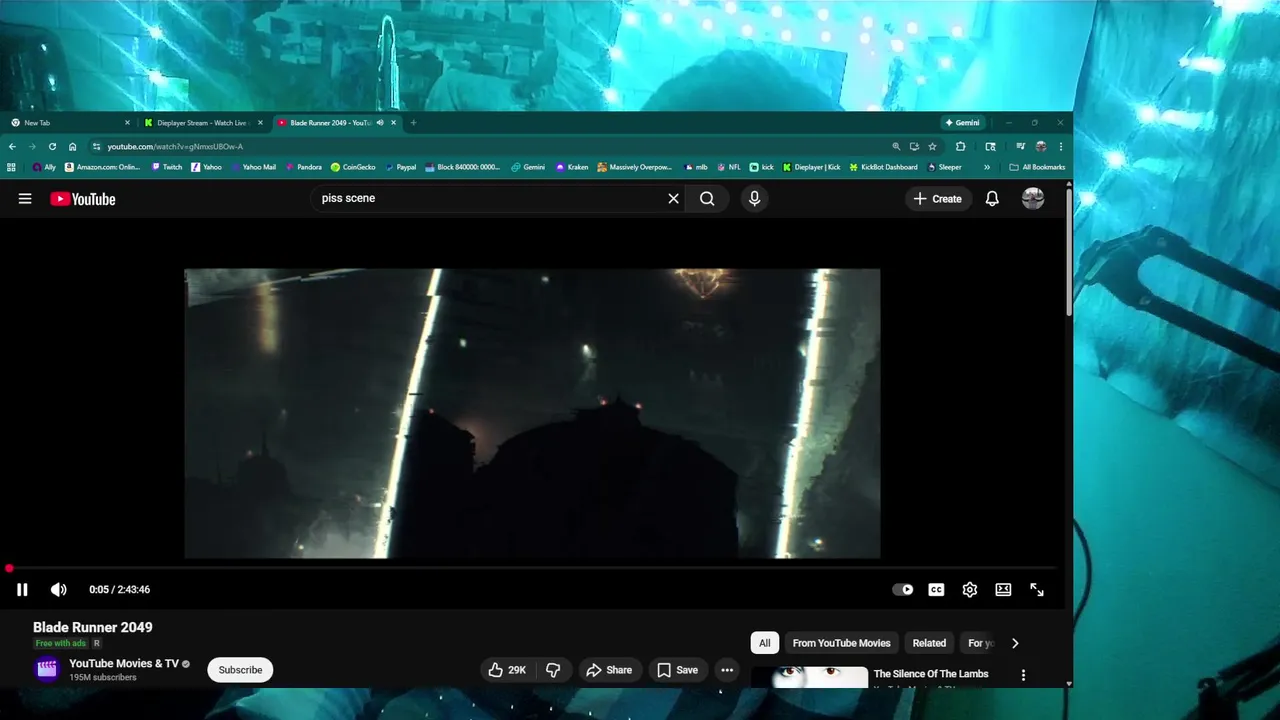Open Chrome three-dot menu
Screen dimensions: 1280x720
(1061, 147)
